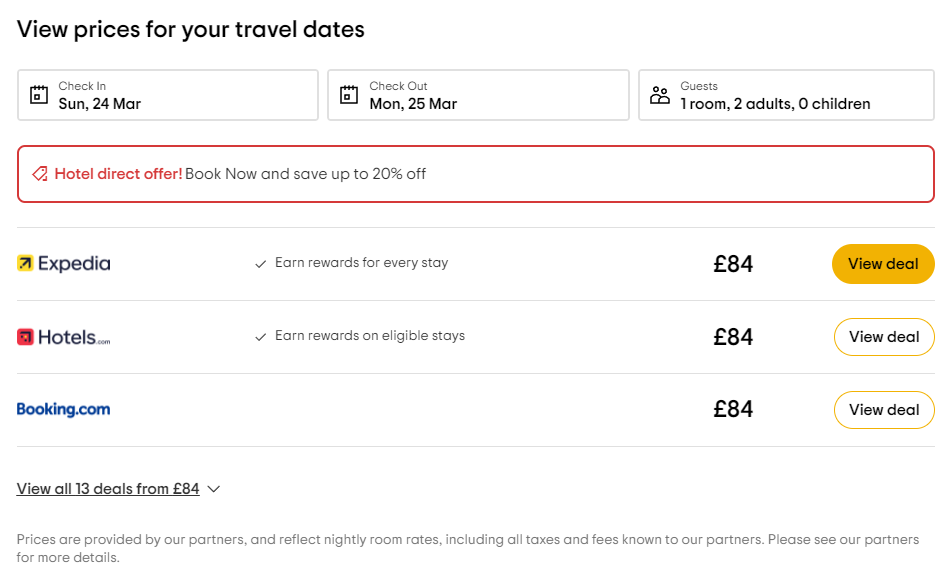The height and width of the screenshot is (577, 947).
Task: Click the checkmark beside Hotels.com rewards text
Action: [x=260, y=336]
